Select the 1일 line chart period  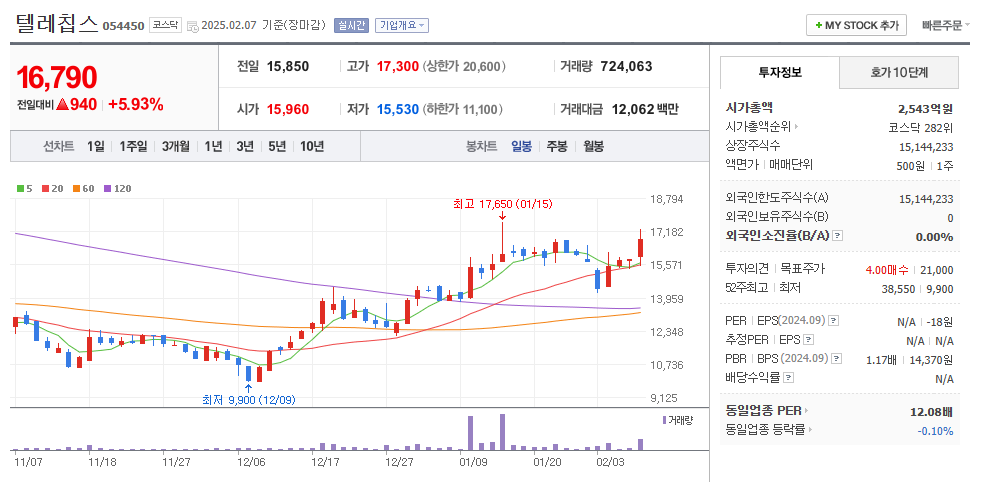95,146
